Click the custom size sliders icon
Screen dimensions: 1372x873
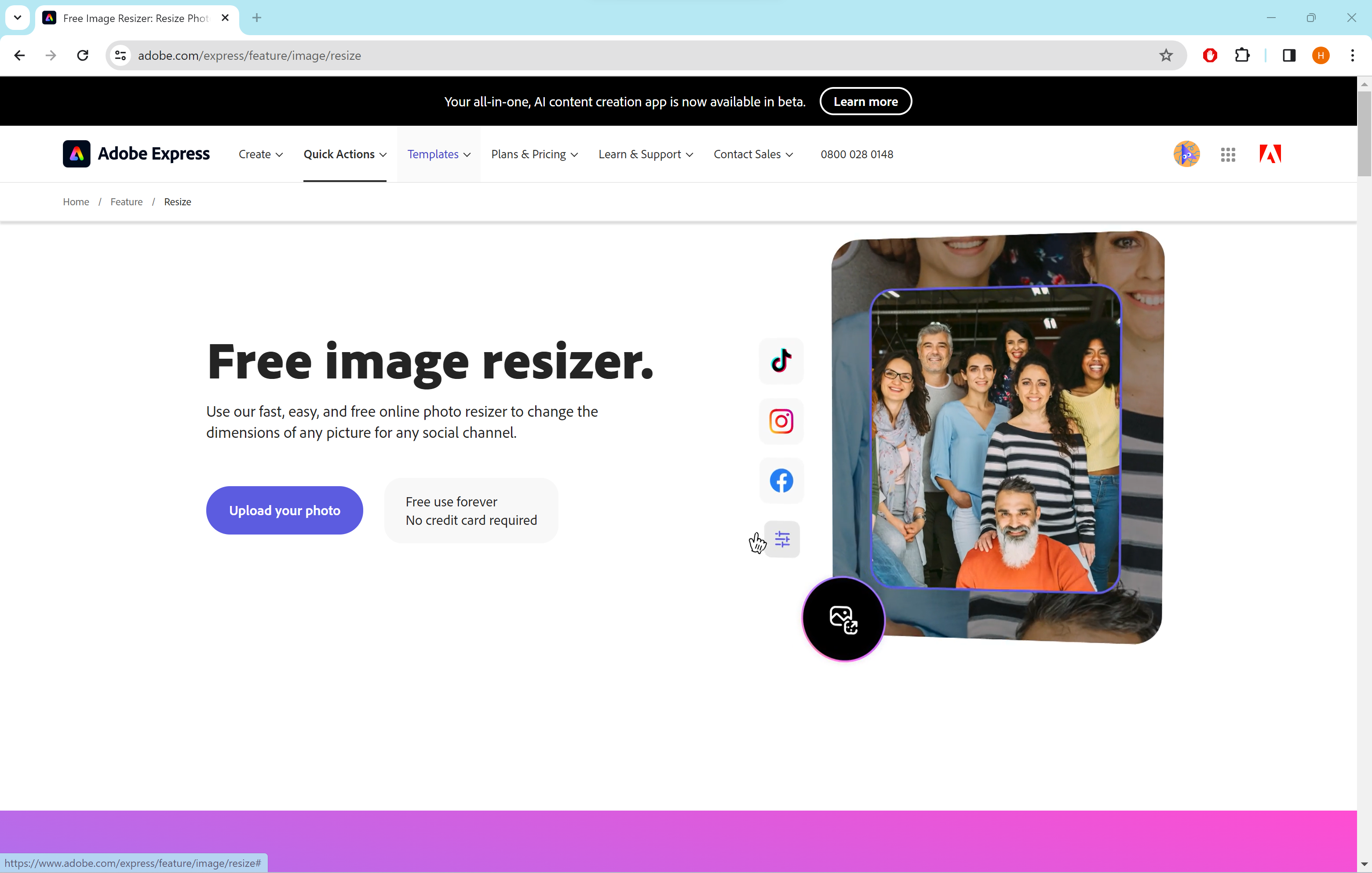pos(782,539)
